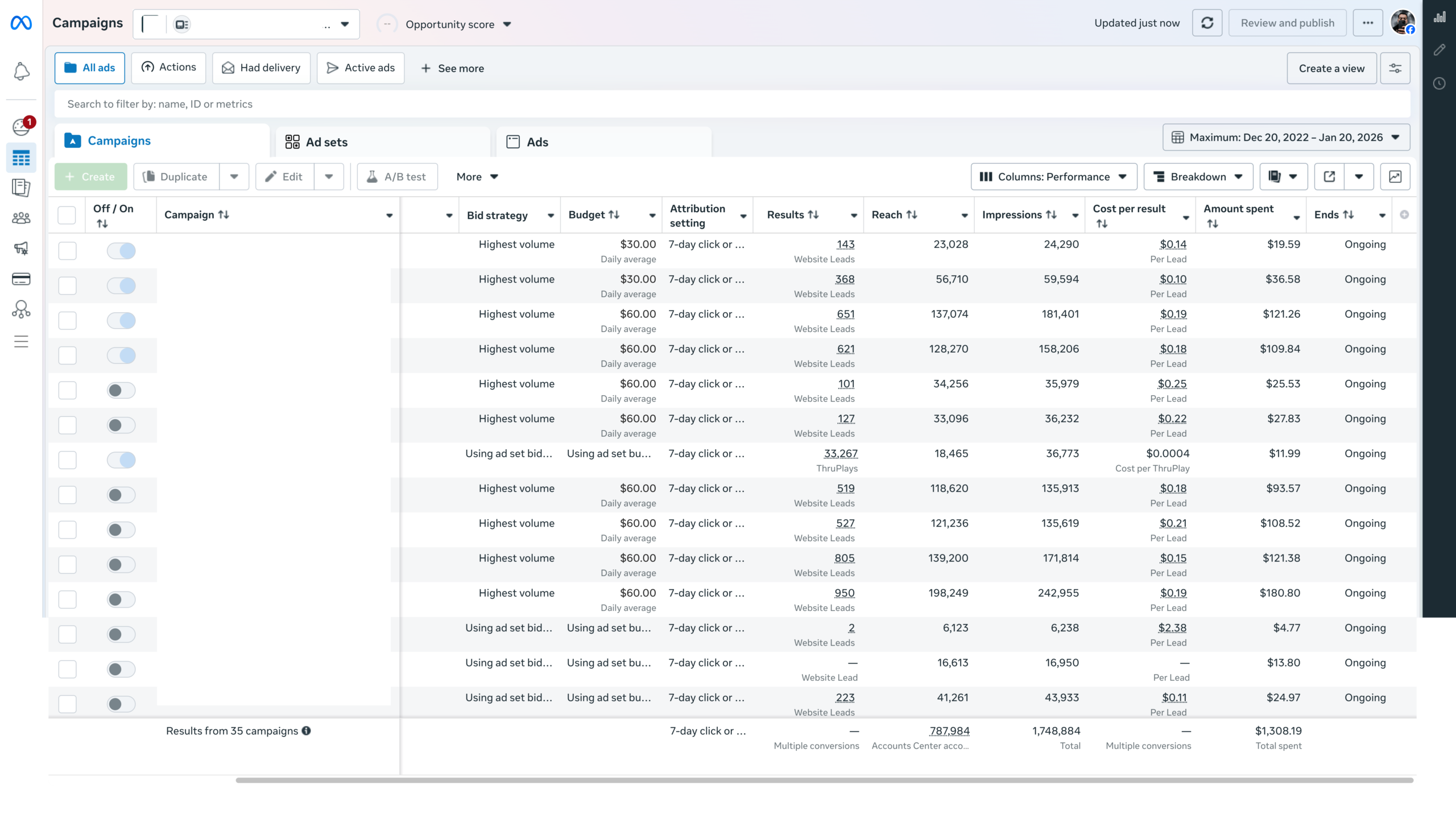Open the megaphone advertising icon in sidebar
Viewport: 1456px width, 819px height.
click(x=21, y=248)
